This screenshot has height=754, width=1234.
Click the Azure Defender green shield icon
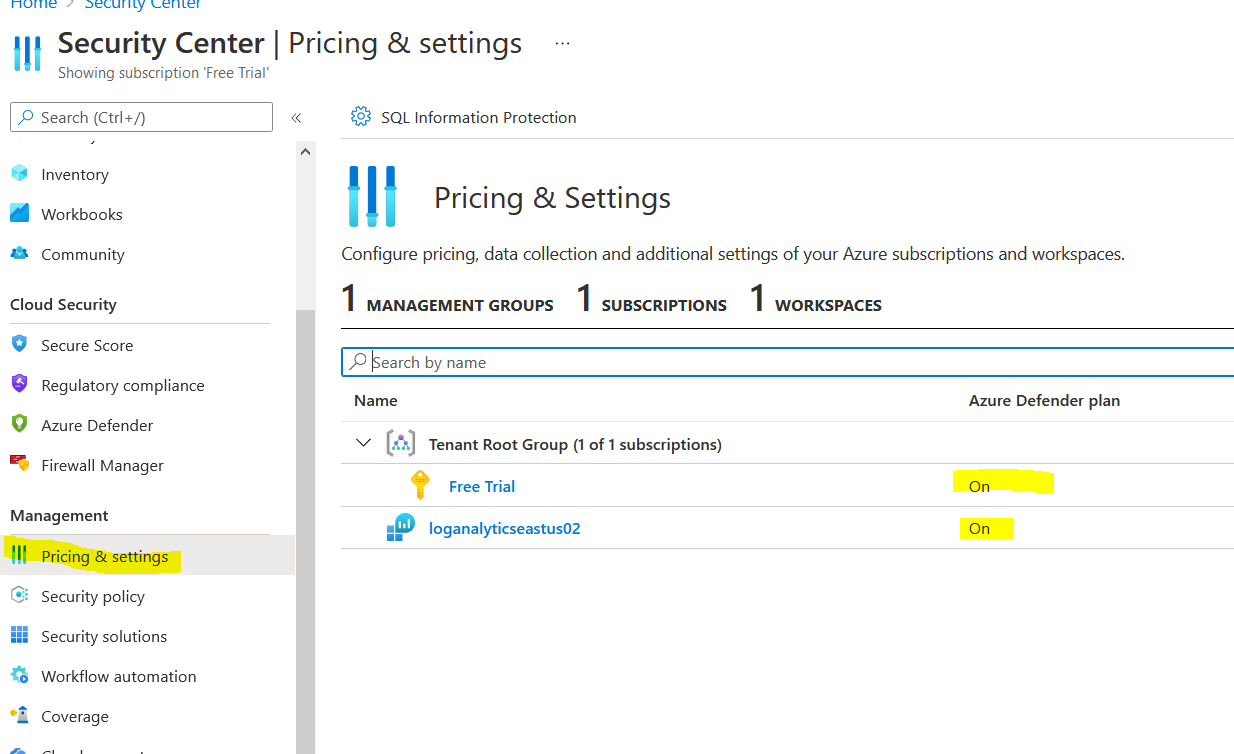coord(19,425)
